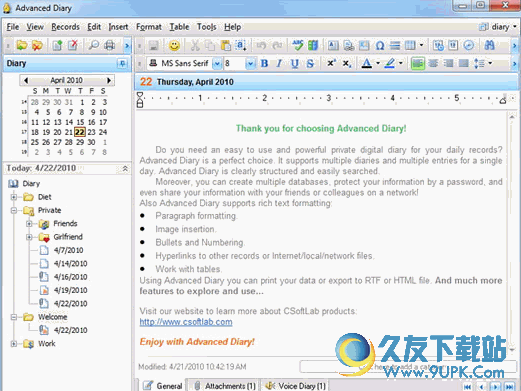The height and width of the screenshot is (391, 521).
Task: Click the magnifier search icon
Action: 94,45
